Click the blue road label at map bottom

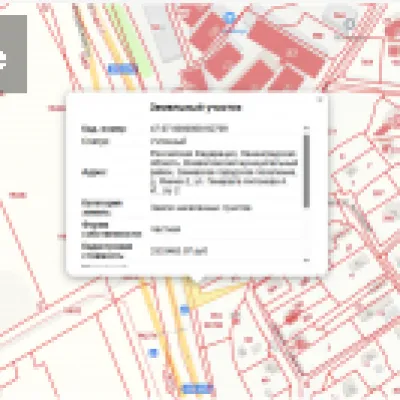(198, 389)
